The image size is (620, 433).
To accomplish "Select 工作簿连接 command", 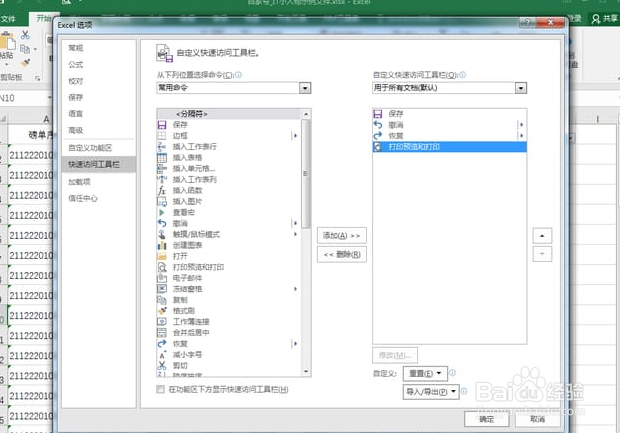I will (x=229, y=322).
